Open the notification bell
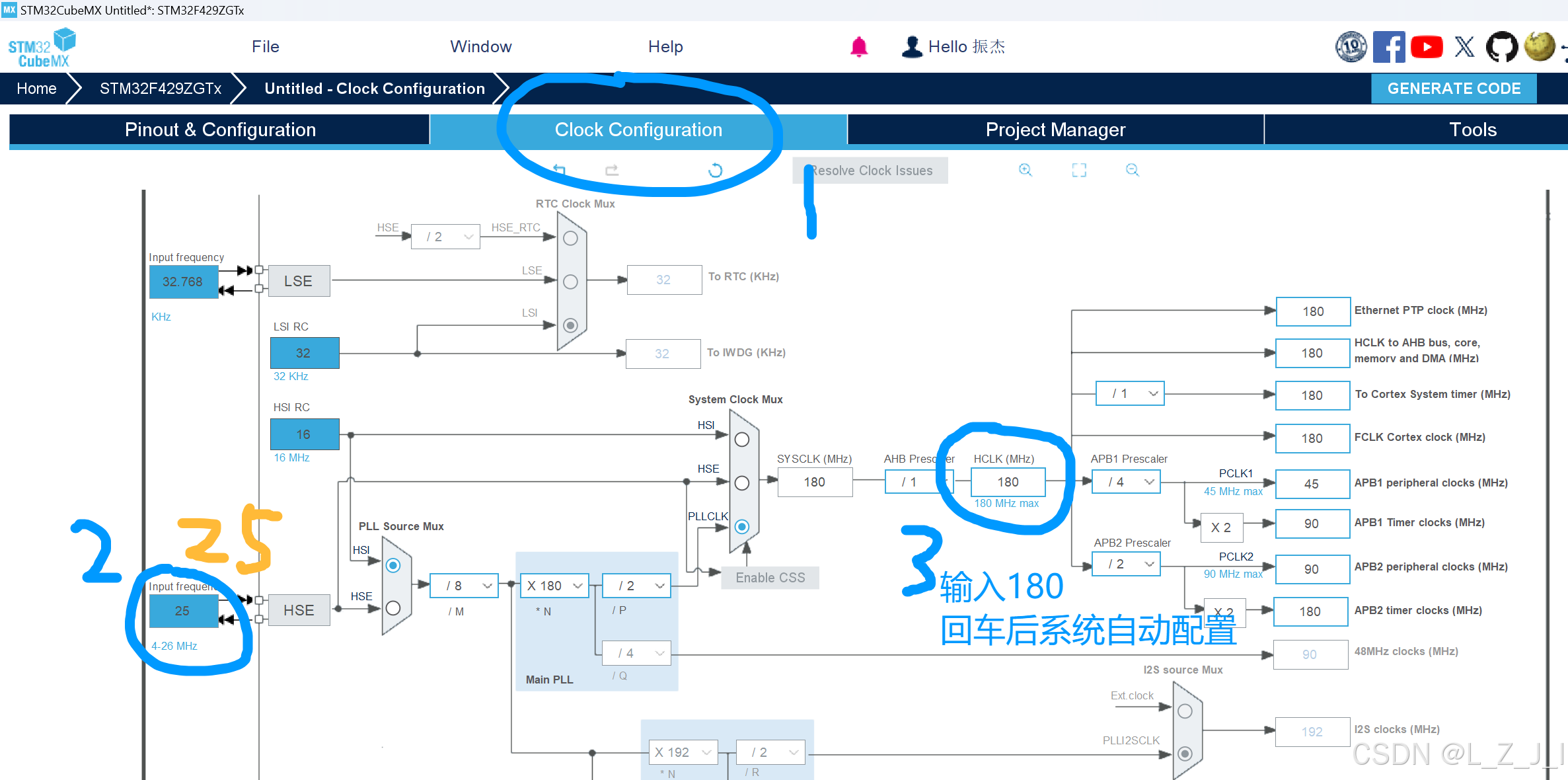Image resolution: width=1568 pixels, height=780 pixels. (859, 47)
